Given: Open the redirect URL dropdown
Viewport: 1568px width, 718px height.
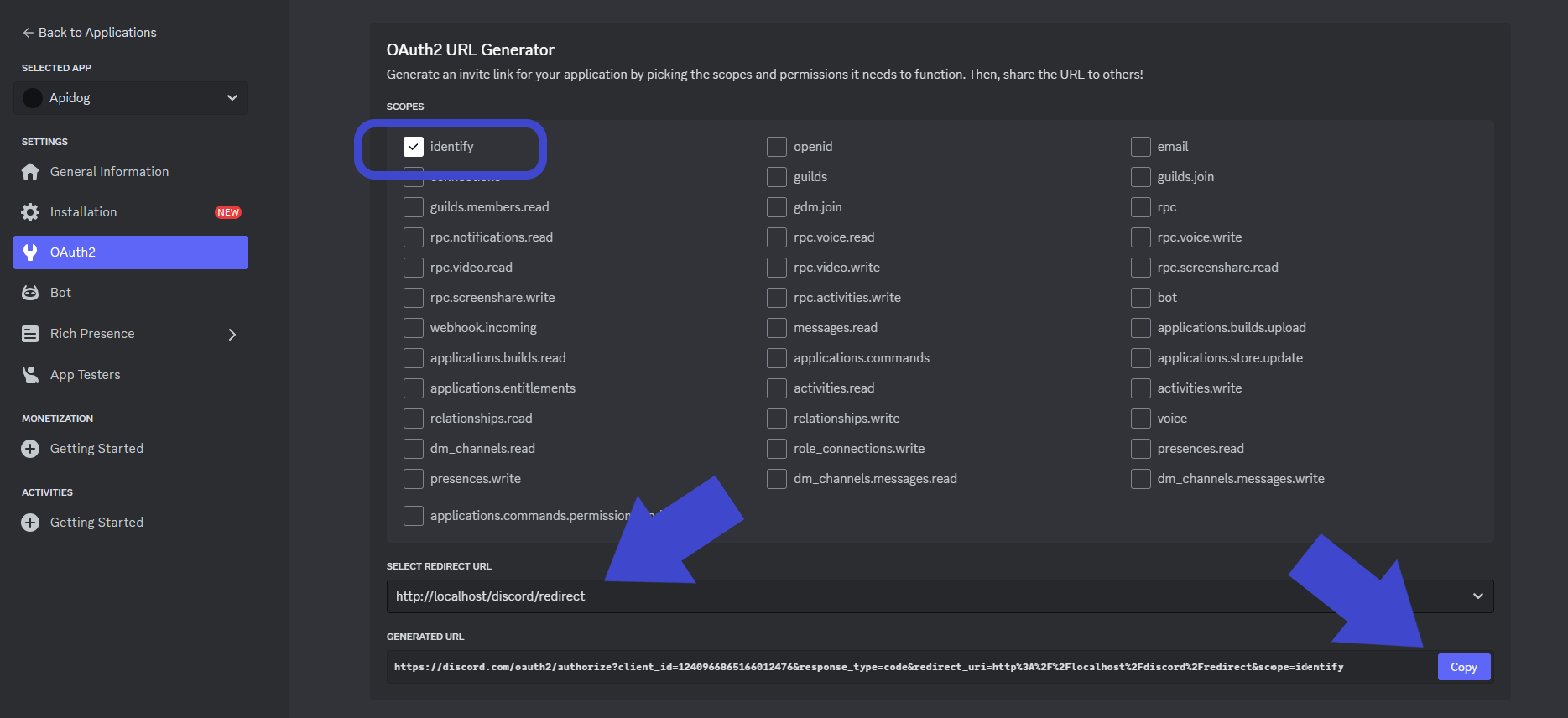Looking at the screenshot, I should coord(940,596).
